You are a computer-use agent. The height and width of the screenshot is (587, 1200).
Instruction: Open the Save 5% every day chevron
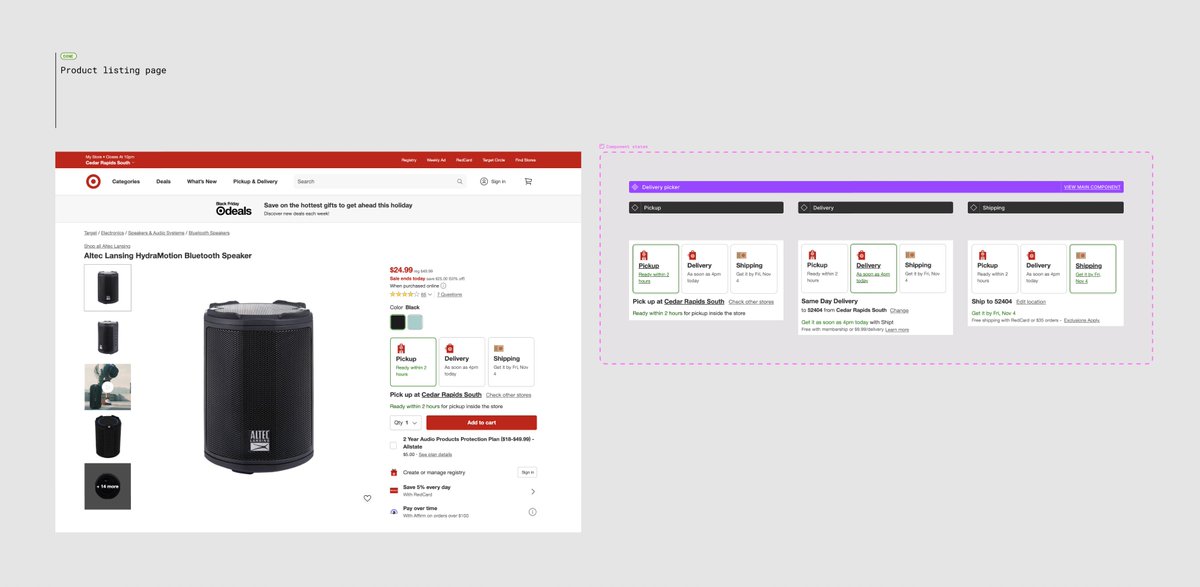(x=532, y=491)
